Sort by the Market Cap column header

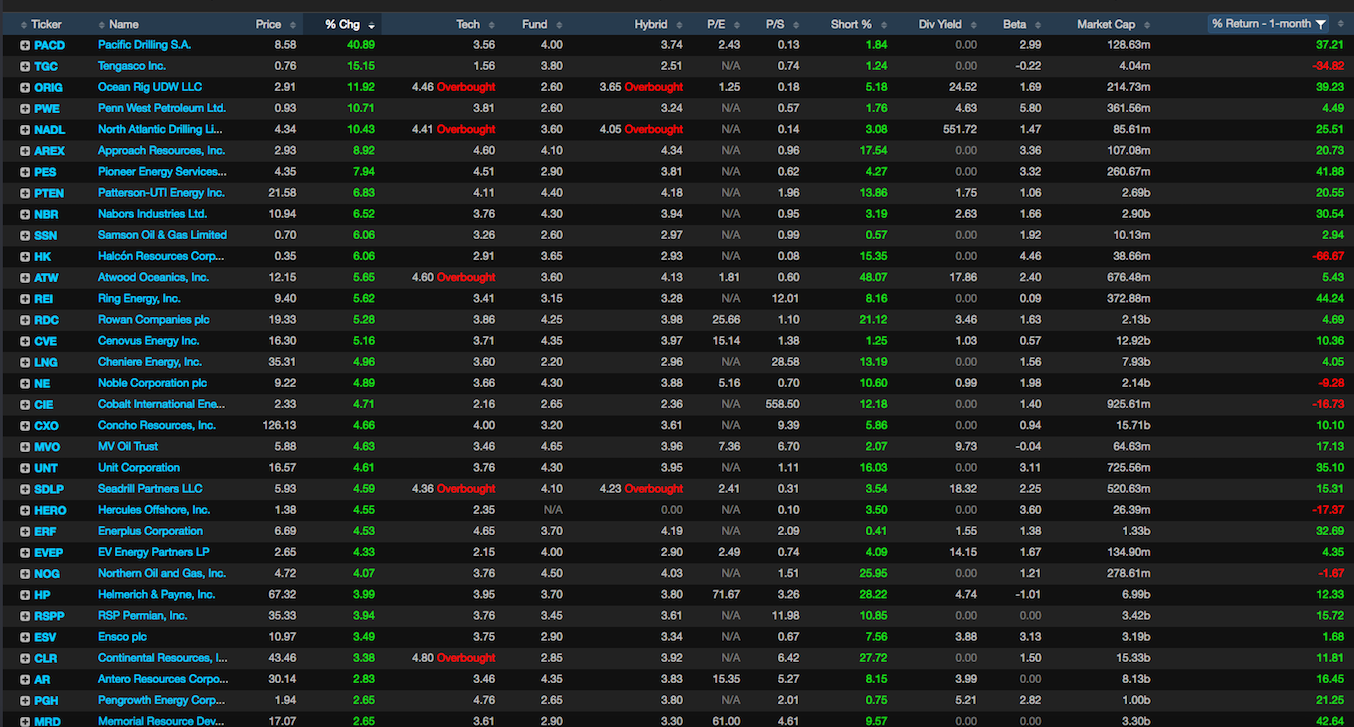(x=1106, y=24)
